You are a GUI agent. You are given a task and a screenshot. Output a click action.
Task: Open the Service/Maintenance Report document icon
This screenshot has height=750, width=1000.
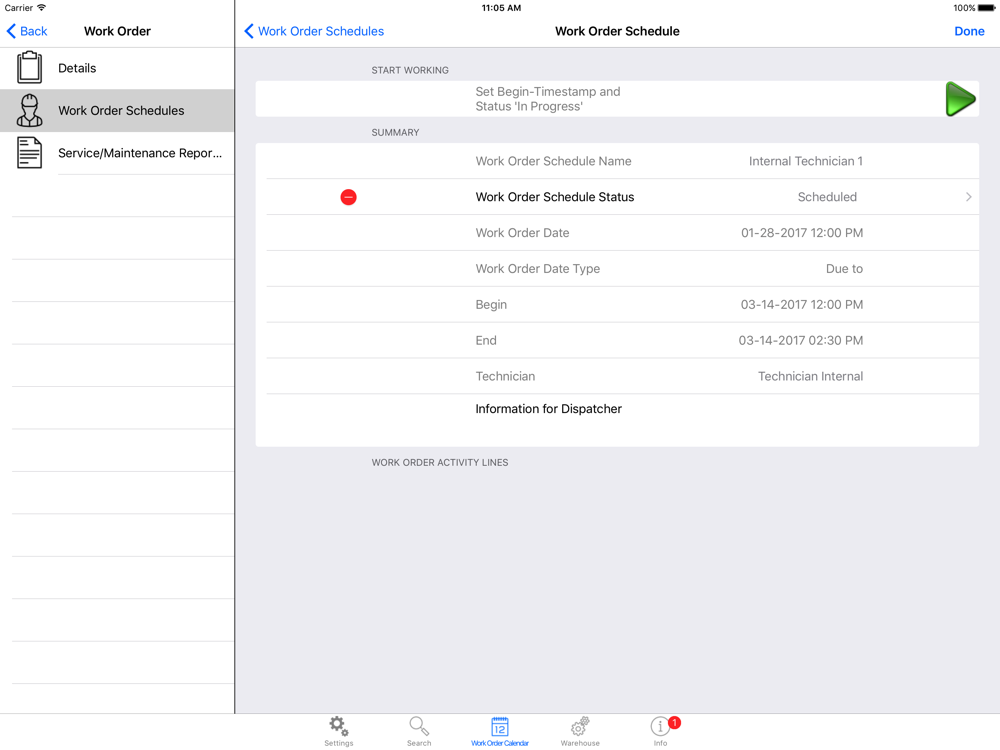pos(29,153)
